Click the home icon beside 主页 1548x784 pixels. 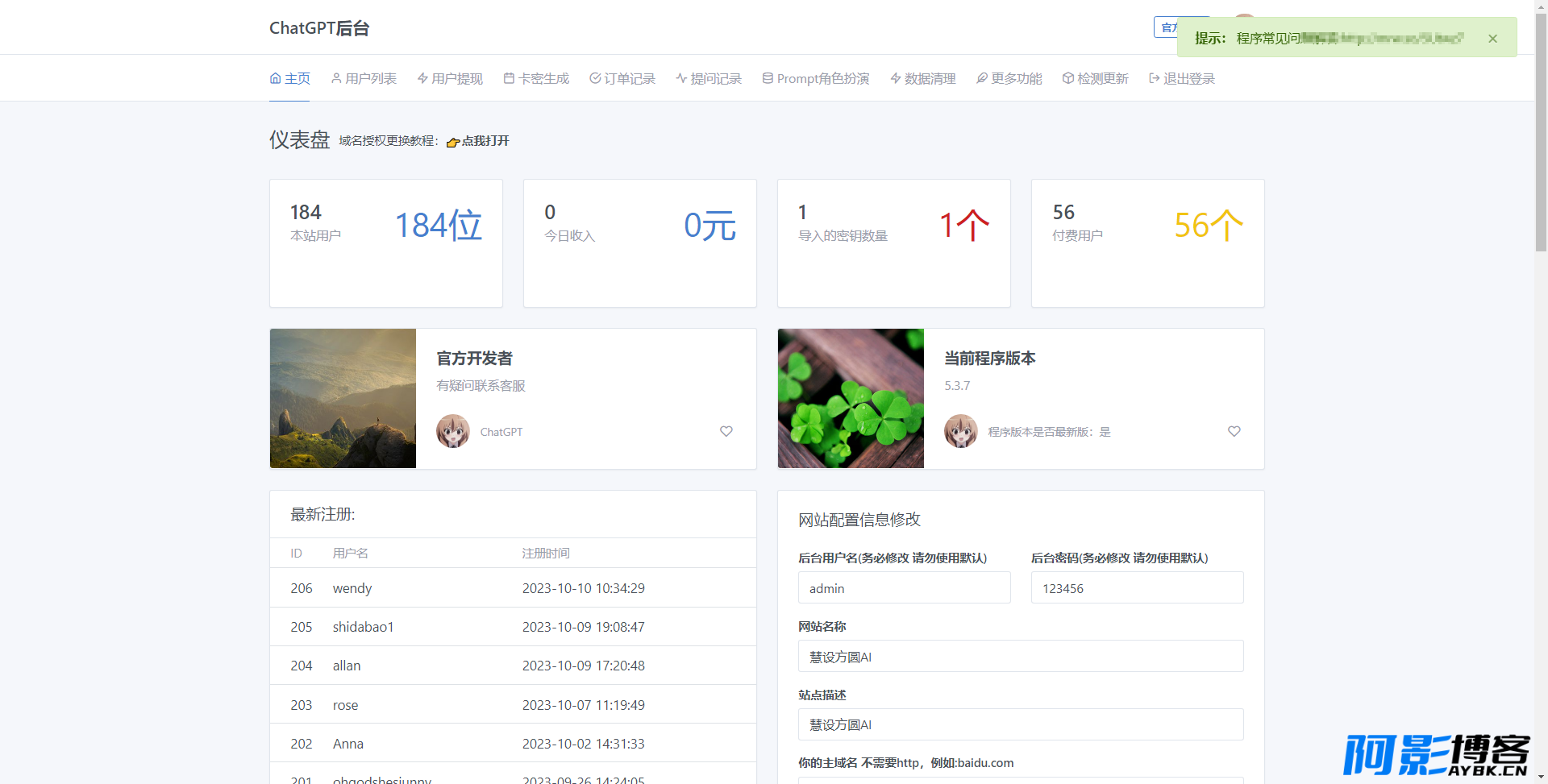tap(275, 78)
